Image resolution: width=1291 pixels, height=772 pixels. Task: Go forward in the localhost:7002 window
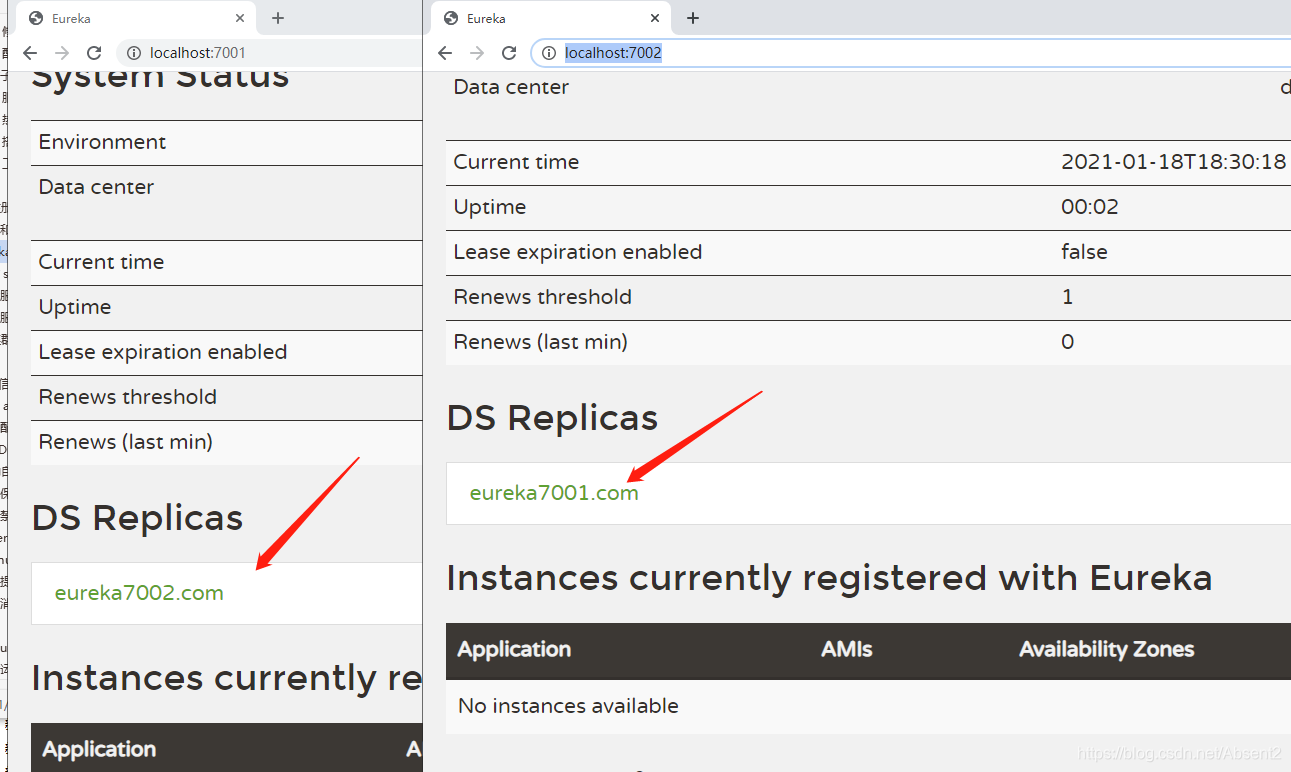point(477,53)
